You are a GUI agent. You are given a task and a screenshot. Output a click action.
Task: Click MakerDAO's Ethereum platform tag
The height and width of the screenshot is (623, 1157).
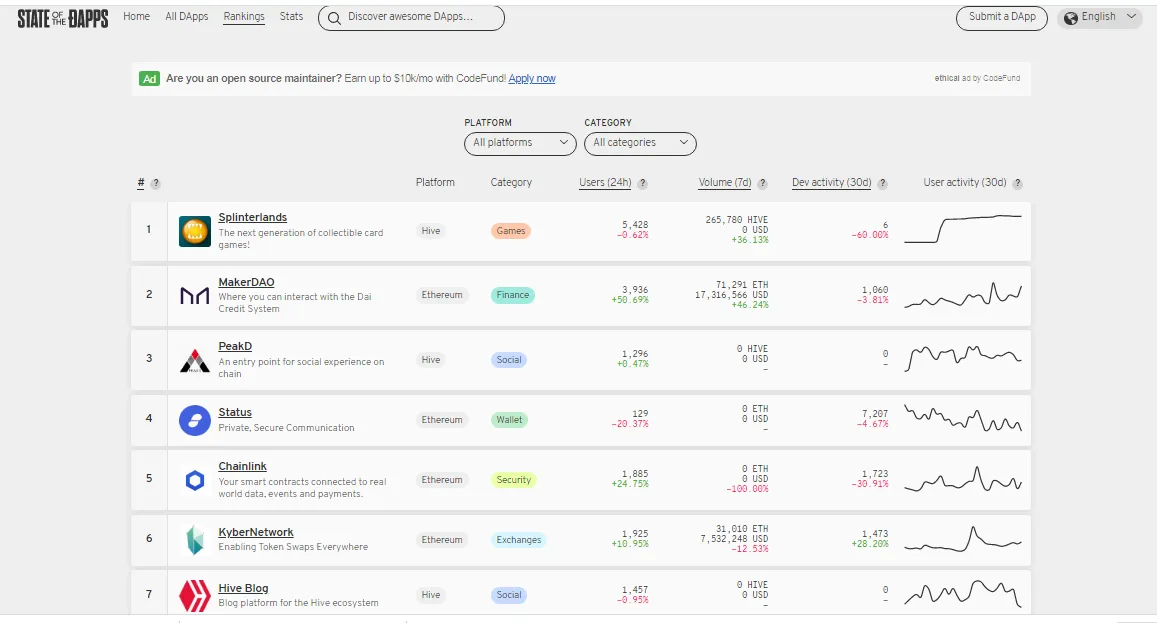coord(442,295)
